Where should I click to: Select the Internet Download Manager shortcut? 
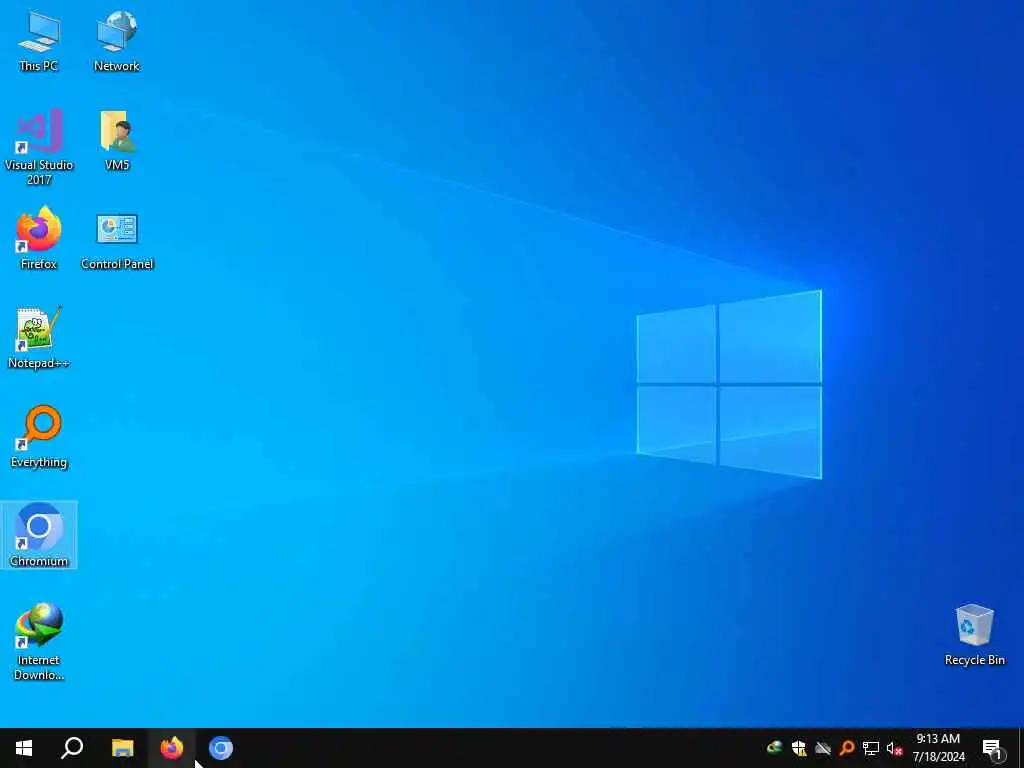coord(39,642)
